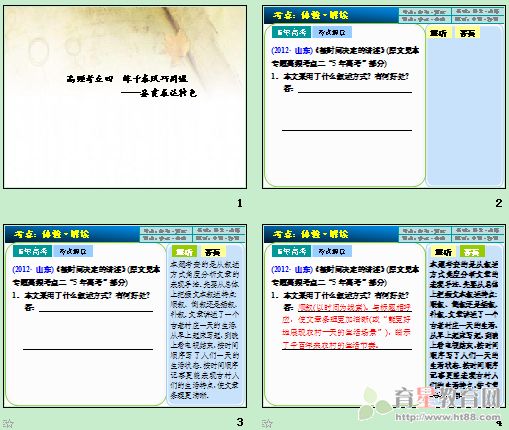Click the 解析 button in slide 4
509x430 pixels.
tap(443, 252)
